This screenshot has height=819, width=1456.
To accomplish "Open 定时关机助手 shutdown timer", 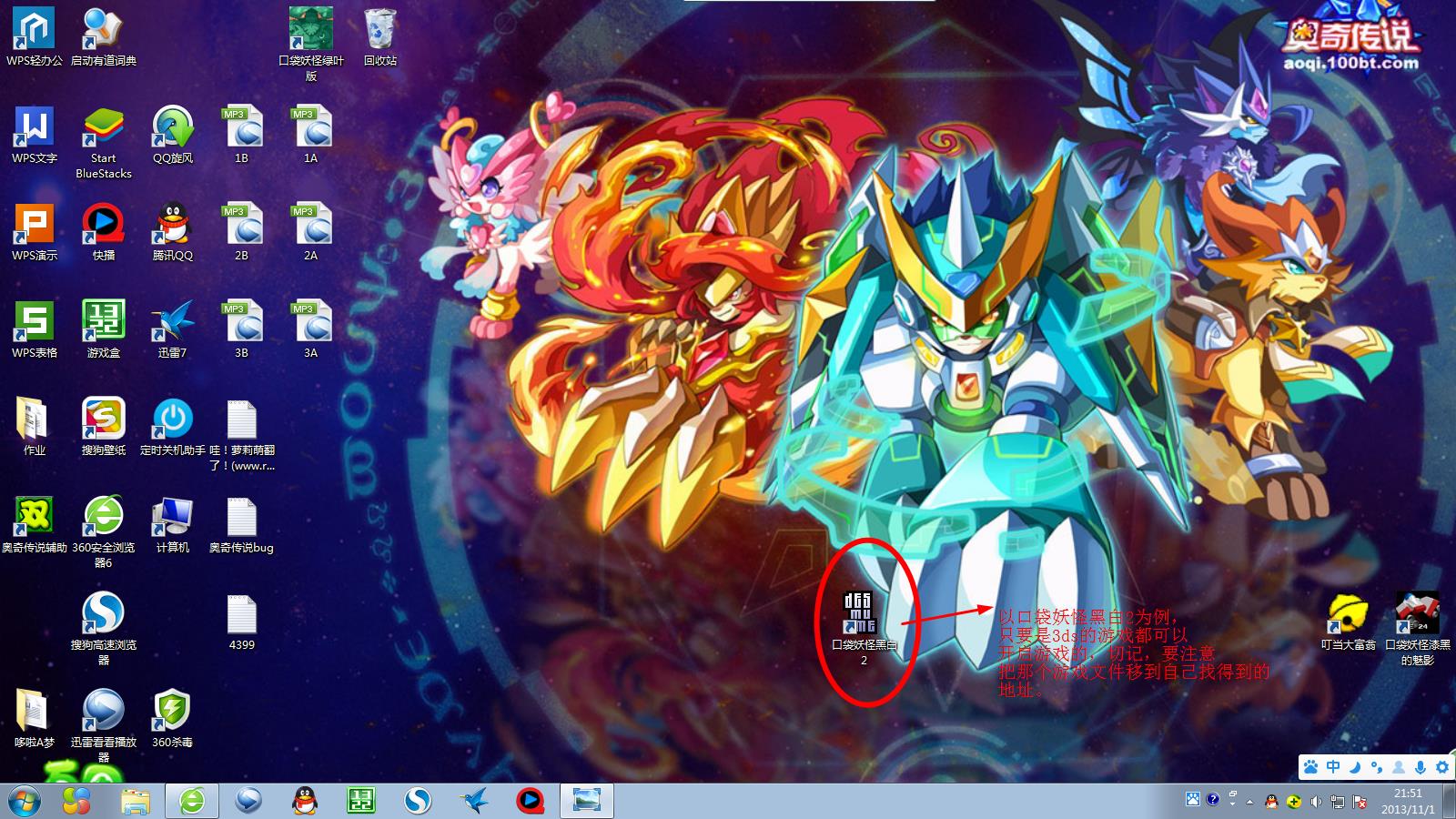I will pyautogui.click(x=173, y=427).
